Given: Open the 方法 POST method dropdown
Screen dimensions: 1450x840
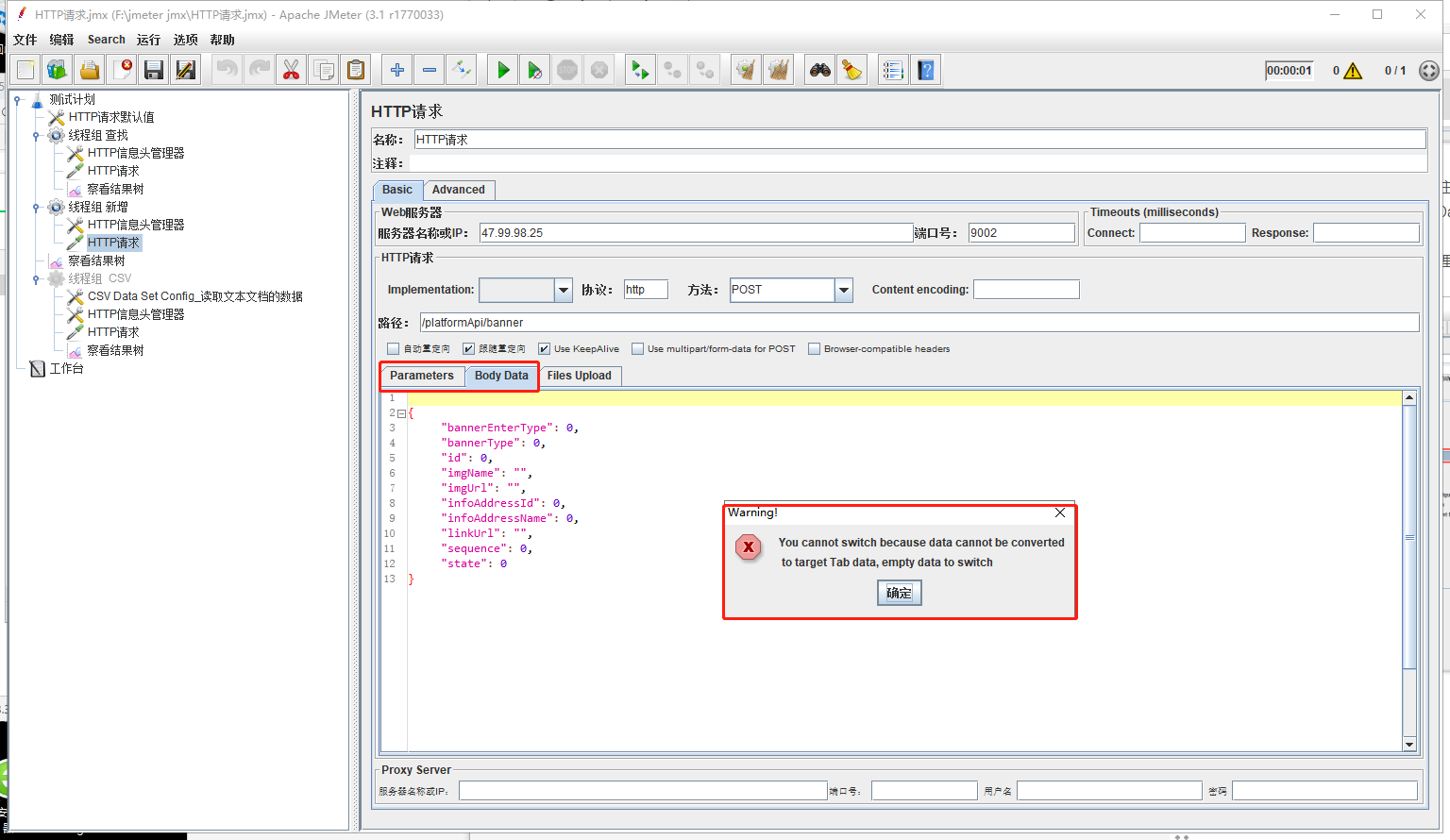Looking at the screenshot, I should click(844, 290).
